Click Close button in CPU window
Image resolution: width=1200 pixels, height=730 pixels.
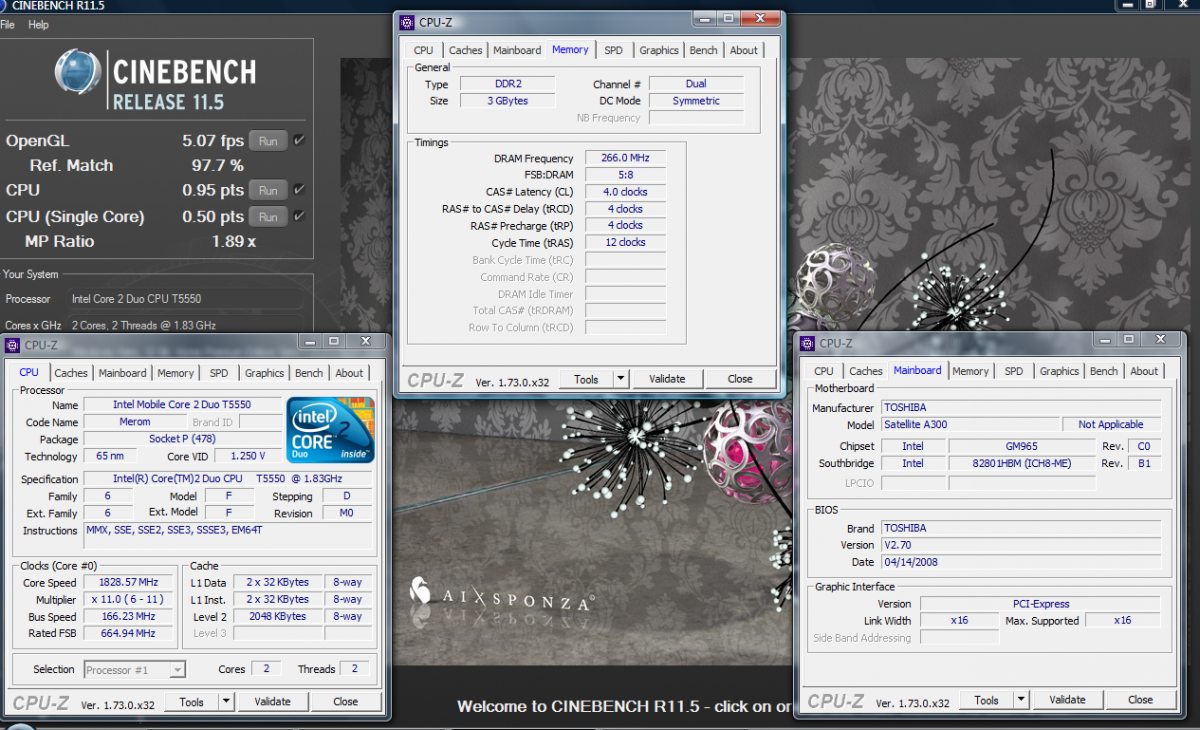[345, 702]
